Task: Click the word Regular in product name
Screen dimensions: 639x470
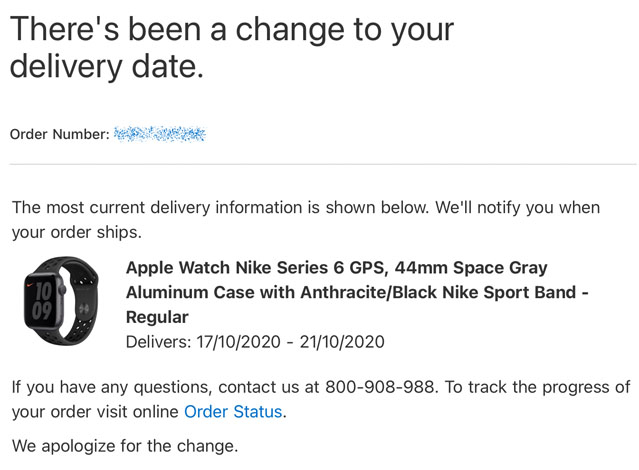Action: [157, 317]
